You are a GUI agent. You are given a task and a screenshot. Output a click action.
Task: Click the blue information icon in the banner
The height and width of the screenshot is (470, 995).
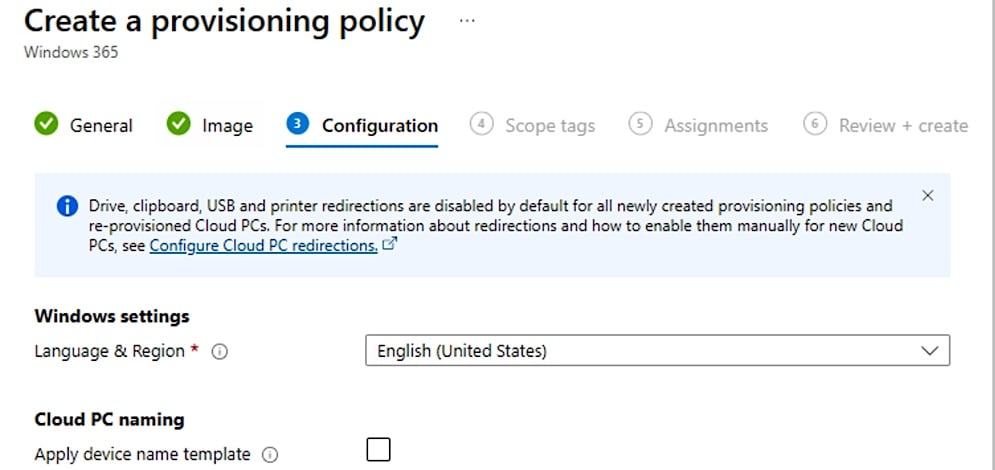[66, 207]
